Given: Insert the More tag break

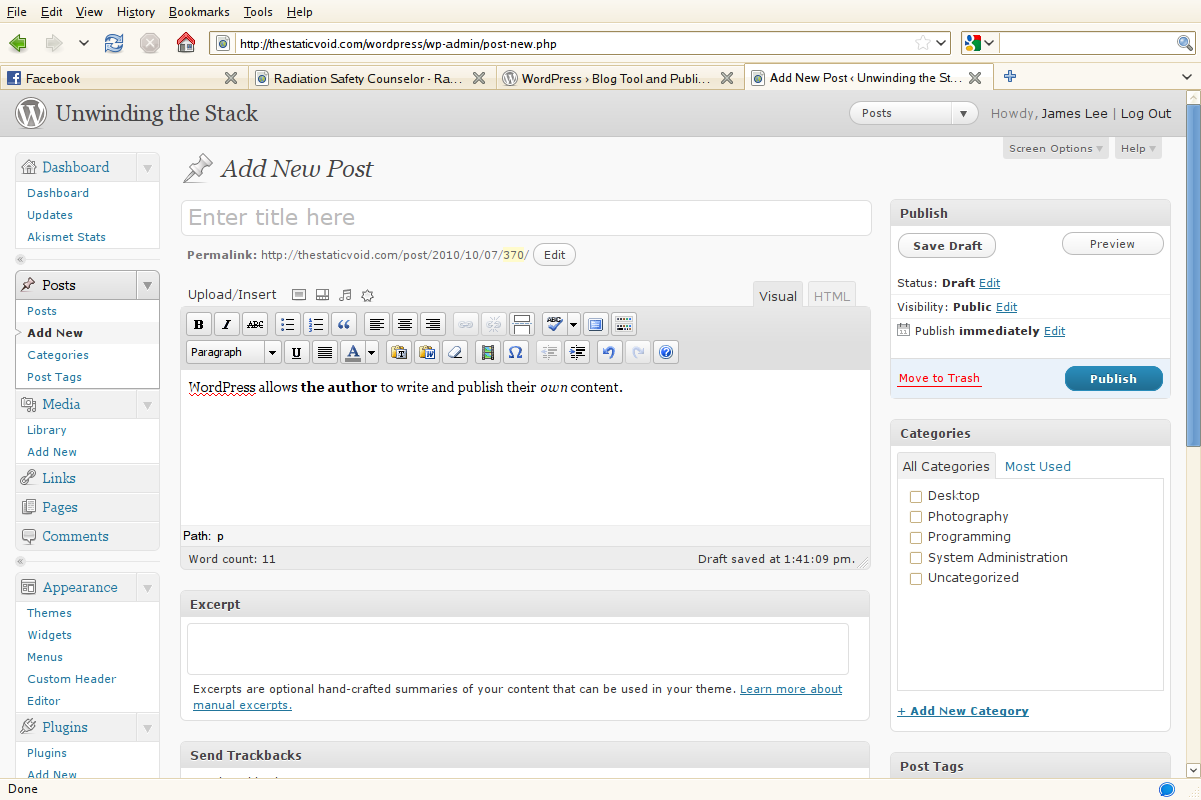Looking at the screenshot, I should click(521, 324).
